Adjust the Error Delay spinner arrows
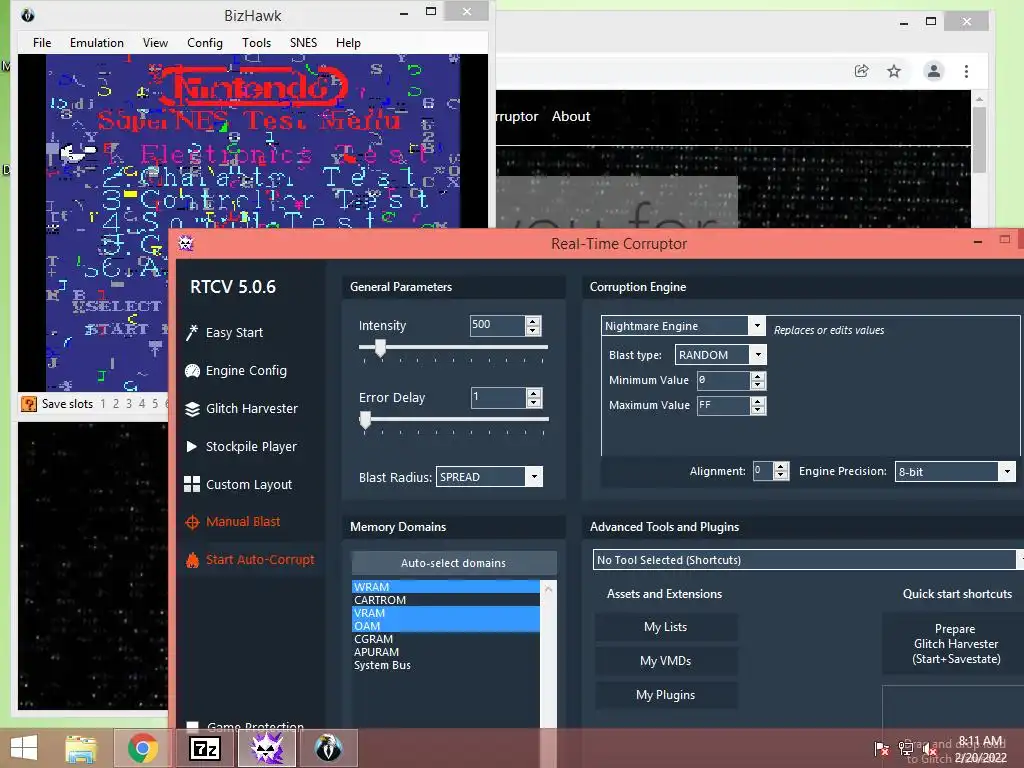The height and width of the screenshot is (768, 1024). (x=534, y=398)
